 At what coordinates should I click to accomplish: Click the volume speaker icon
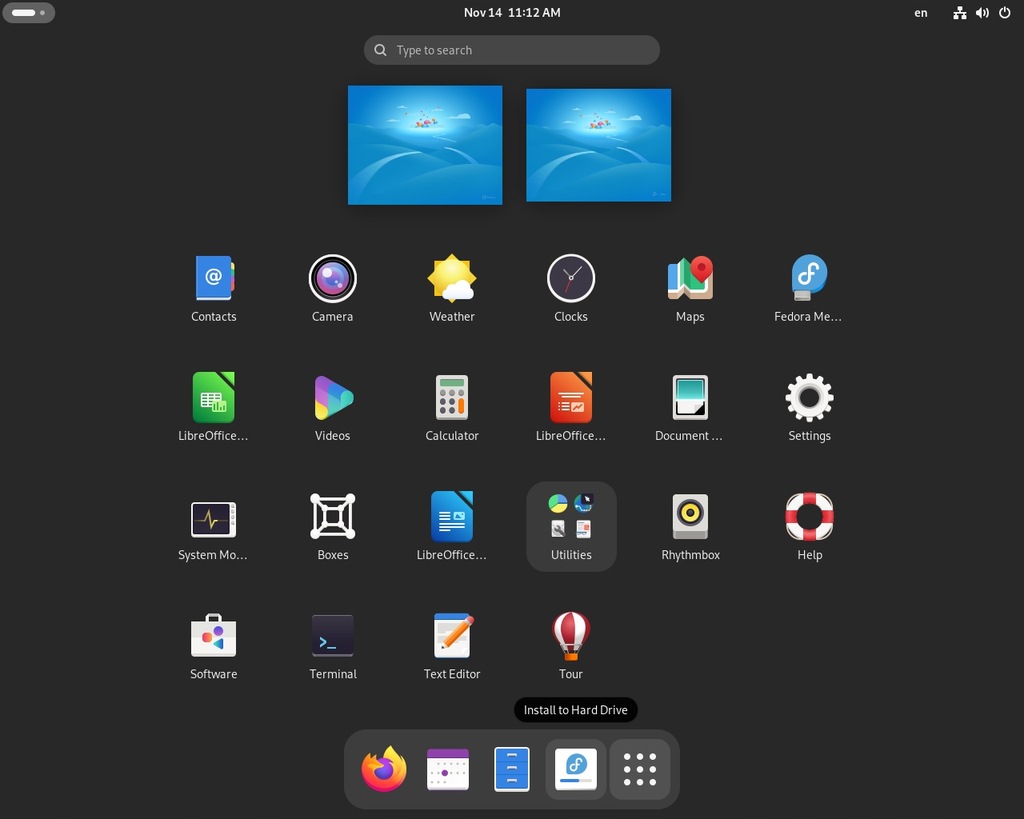[982, 12]
